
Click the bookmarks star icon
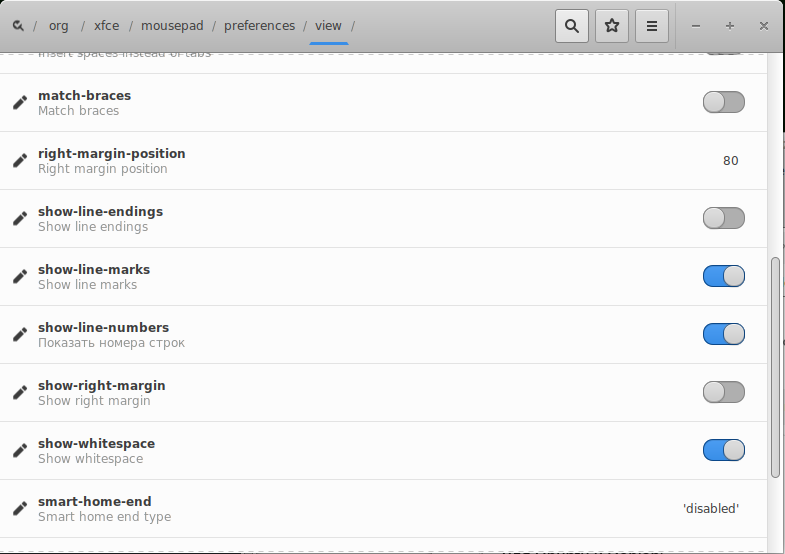(x=612, y=26)
